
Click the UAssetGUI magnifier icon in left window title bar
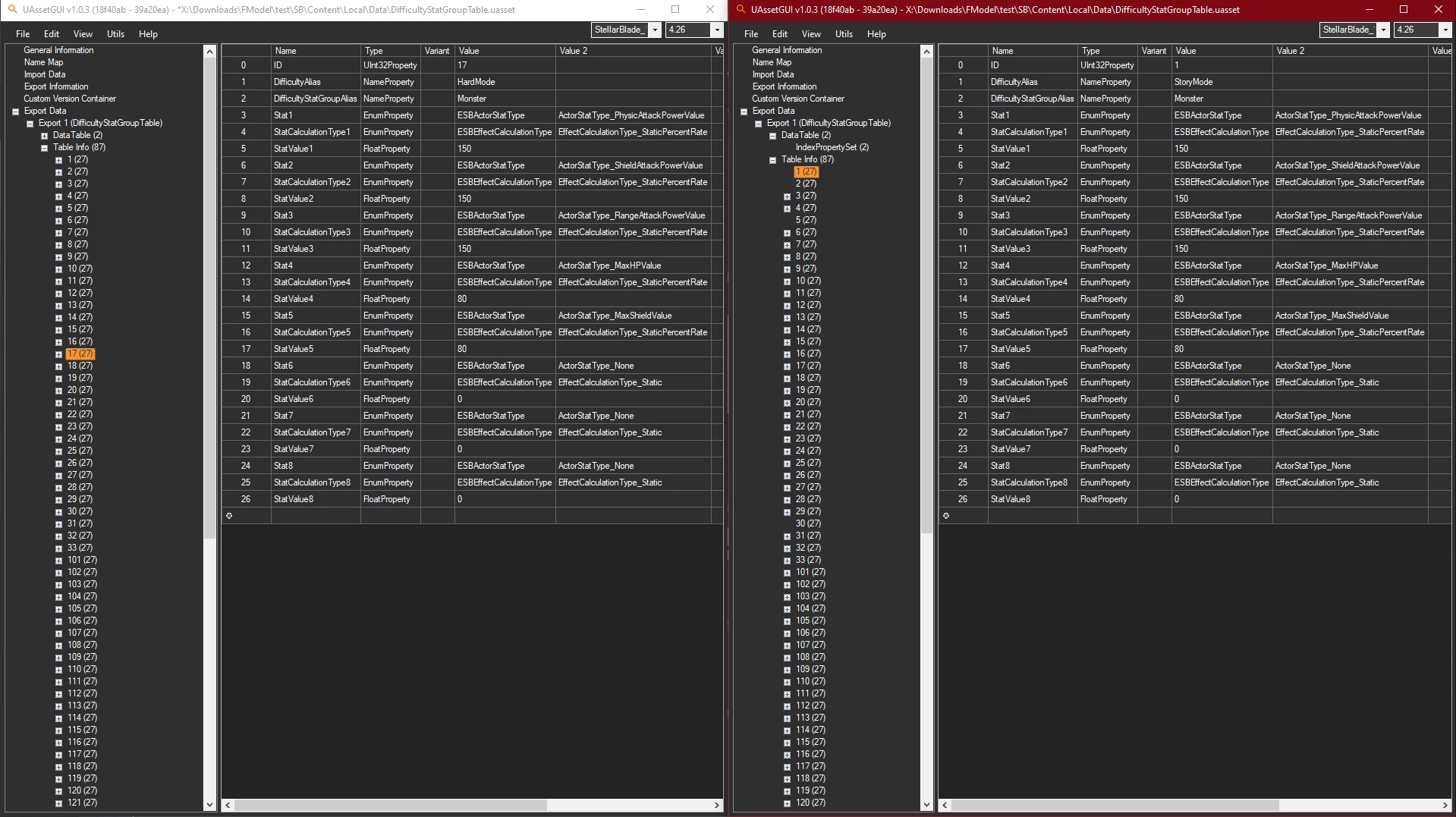pyautogui.click(x=12, y=10)
